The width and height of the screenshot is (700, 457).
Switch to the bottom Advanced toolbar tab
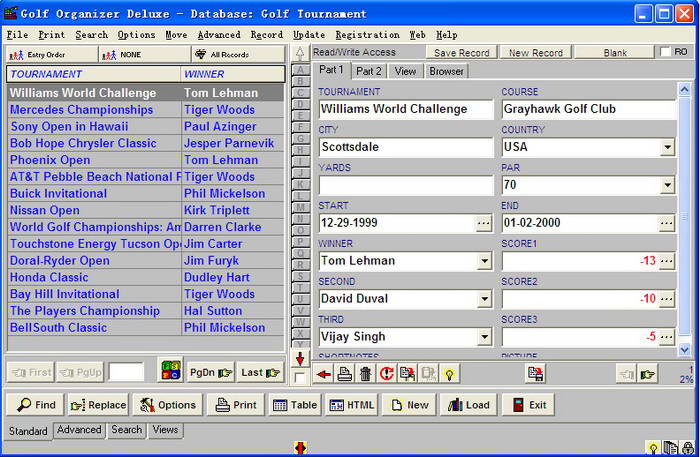(79, 430)
